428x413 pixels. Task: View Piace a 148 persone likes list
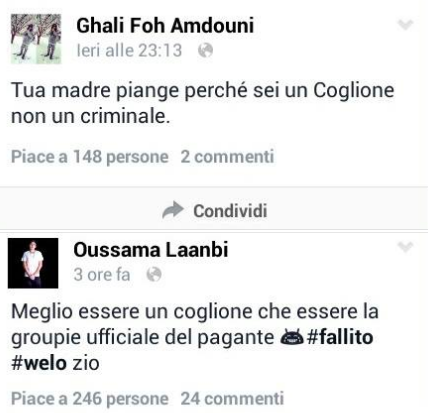coord(90,157)
